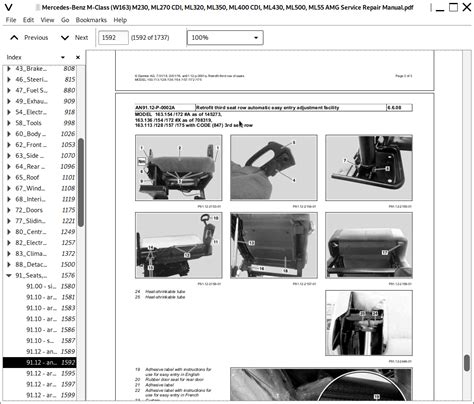Viewport: 474px width, 404px height.
Task: Expand the 58_Tools section
Action: 9,123
